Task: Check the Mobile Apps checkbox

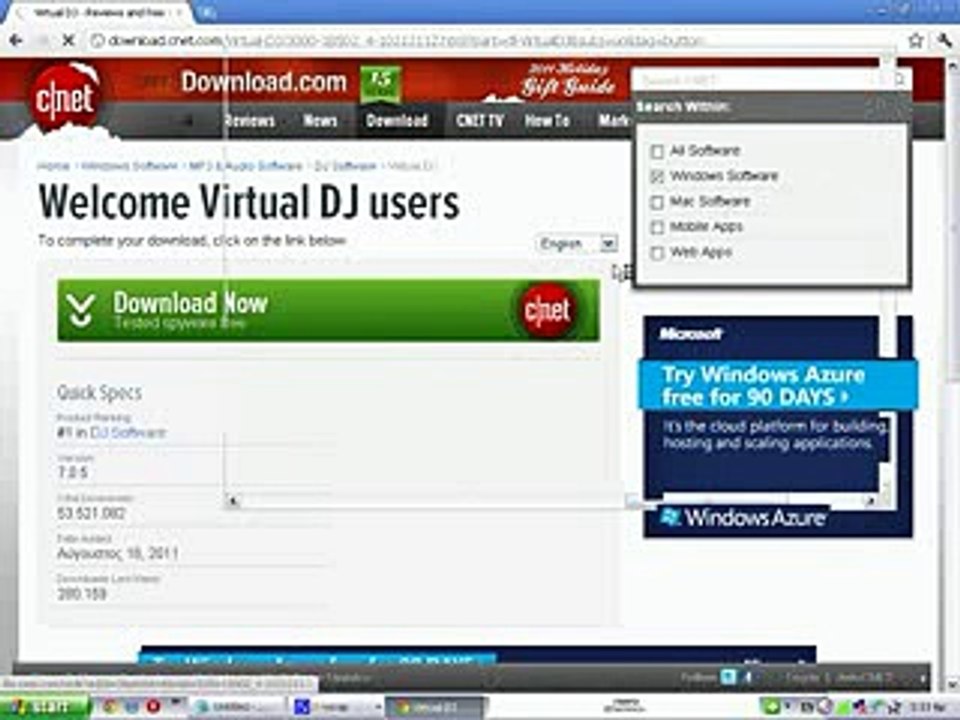Action: point(657,227)
